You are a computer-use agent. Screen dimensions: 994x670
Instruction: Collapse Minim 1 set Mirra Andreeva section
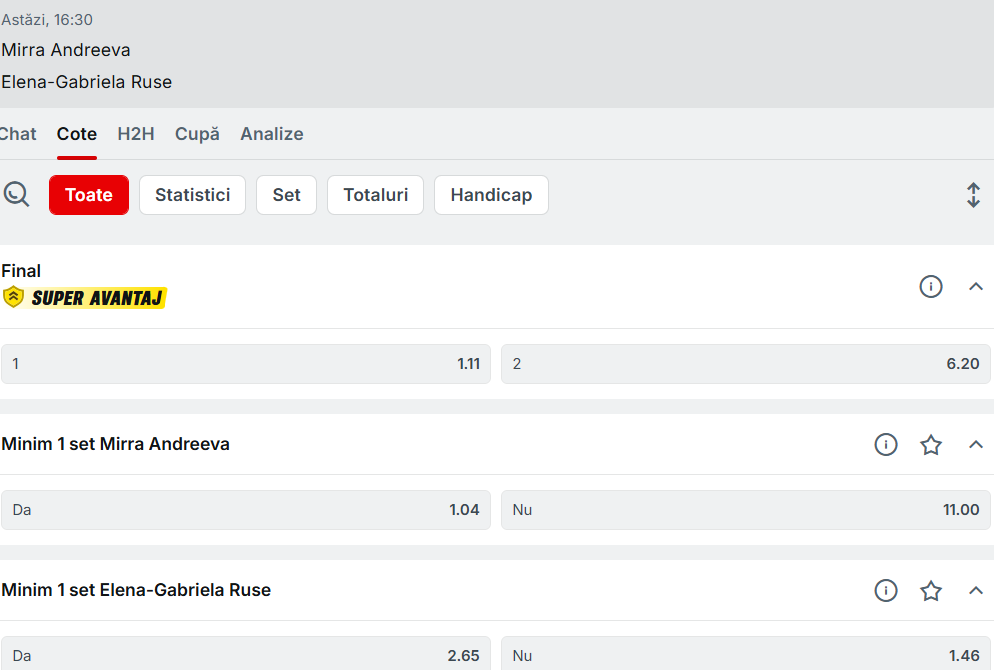point(976,445)
